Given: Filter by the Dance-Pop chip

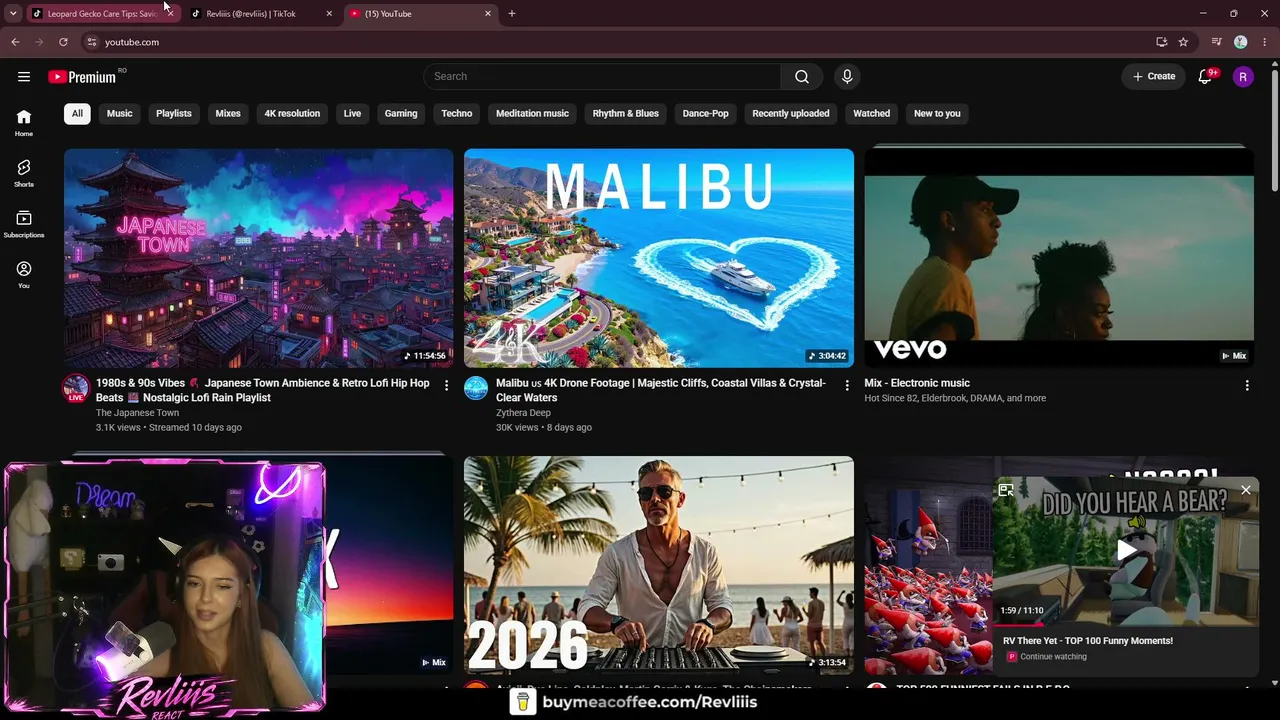Looking at the screenshot, I should 706,113.
